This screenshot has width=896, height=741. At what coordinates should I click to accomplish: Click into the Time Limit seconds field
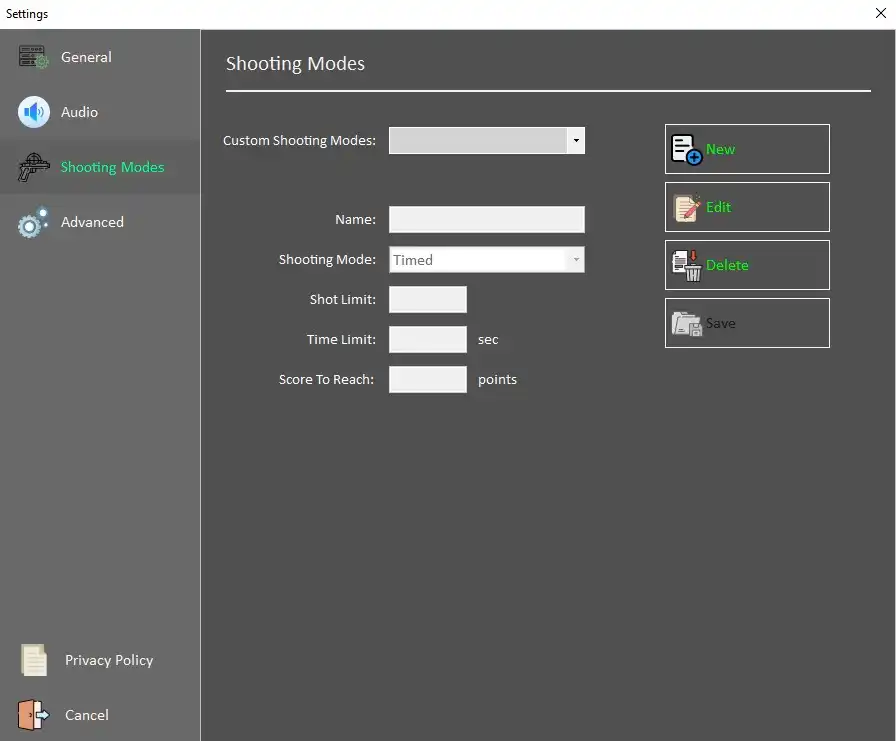pyautogui.click(x=427, y=340)
